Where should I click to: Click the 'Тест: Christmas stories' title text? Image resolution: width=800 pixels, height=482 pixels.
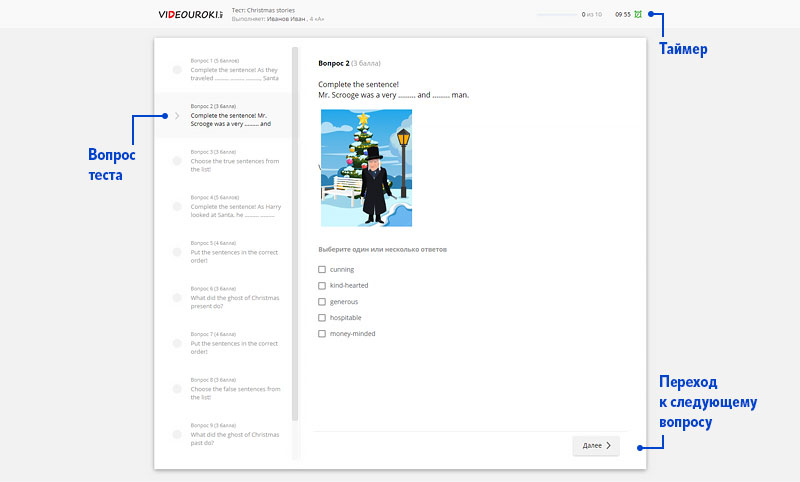click(263, 10)
